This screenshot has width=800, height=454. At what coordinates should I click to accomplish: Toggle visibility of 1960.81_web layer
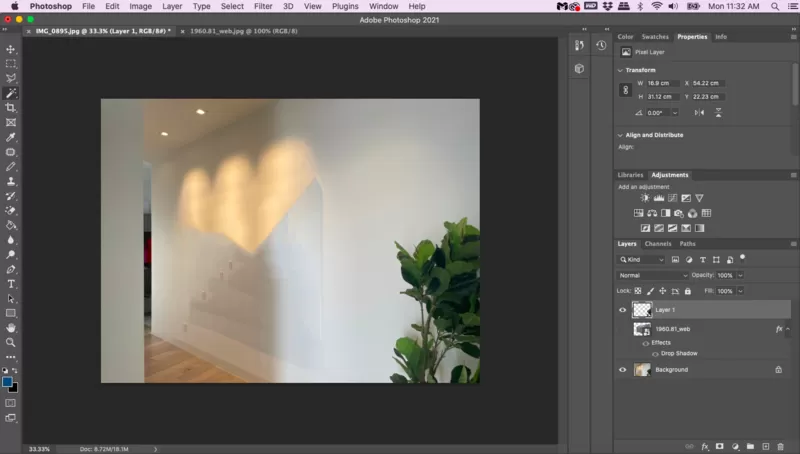tap(622, 329)
